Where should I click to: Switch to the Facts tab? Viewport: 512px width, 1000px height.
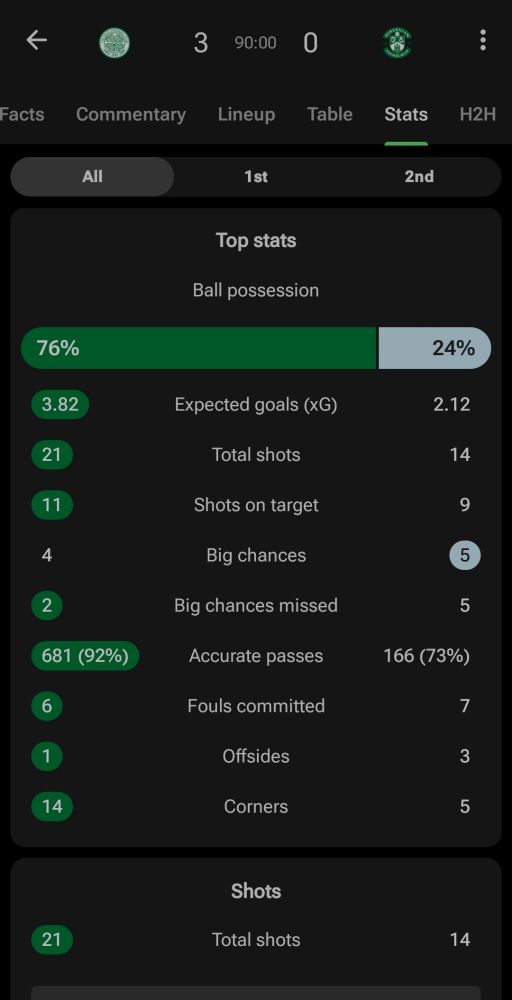(x=22, y=115)
